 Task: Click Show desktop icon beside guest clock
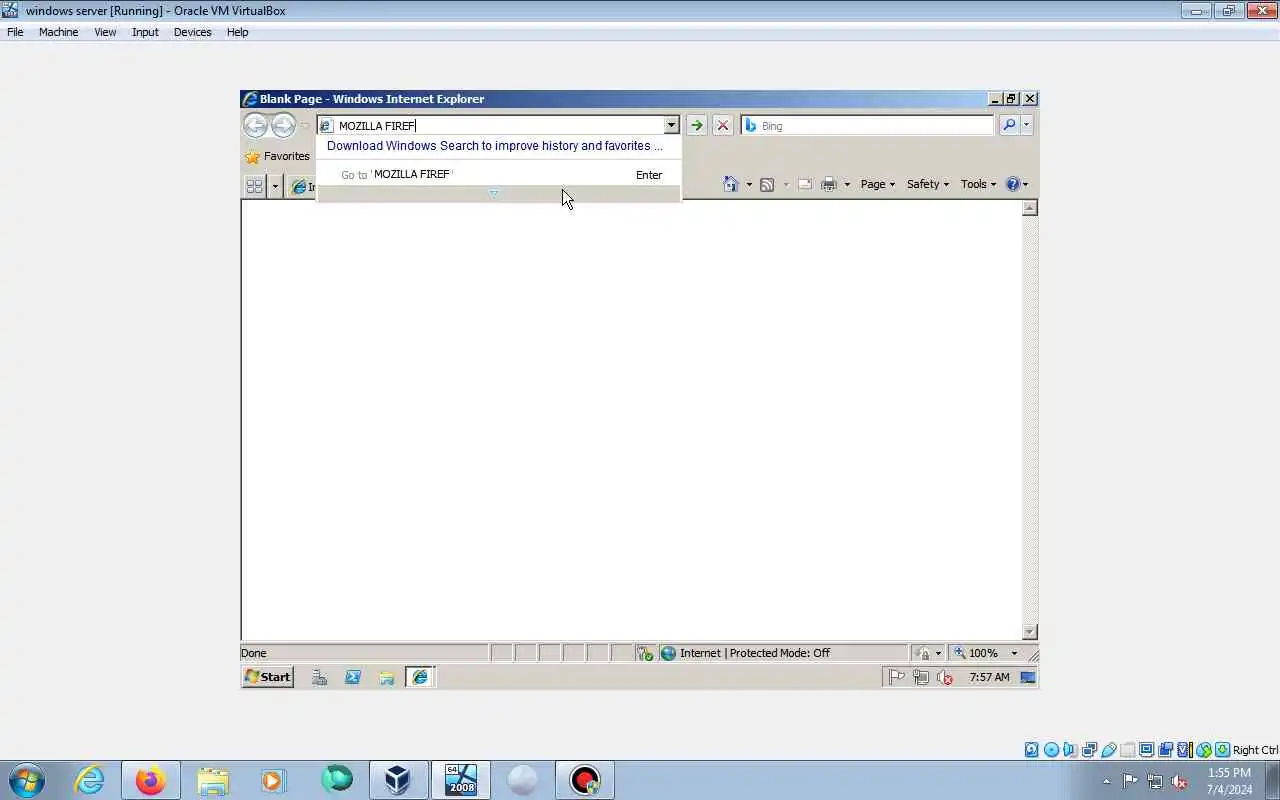pos(1027,677)
